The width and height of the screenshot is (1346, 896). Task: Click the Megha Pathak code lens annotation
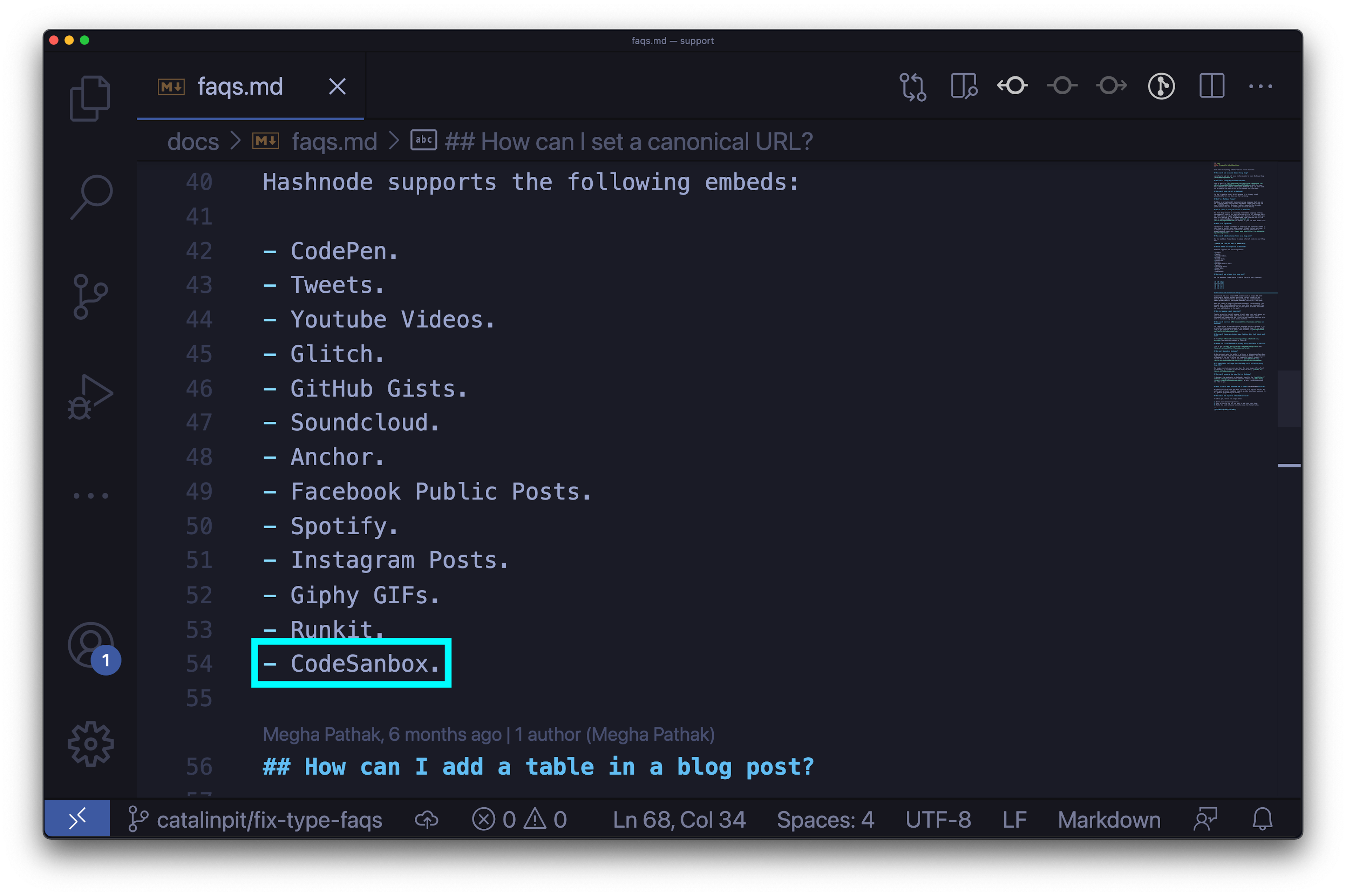tap(489, 734)
